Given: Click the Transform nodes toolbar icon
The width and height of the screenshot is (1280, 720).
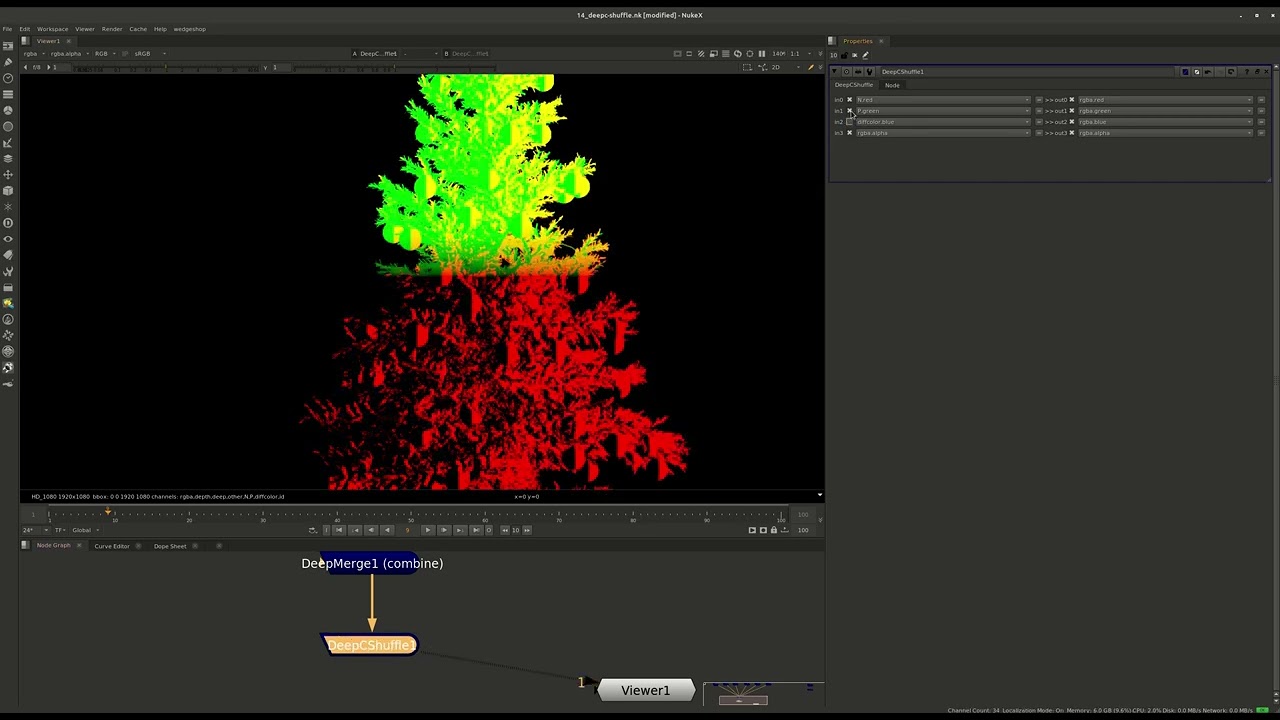Looking at the screenshot, I should (8, 174).
